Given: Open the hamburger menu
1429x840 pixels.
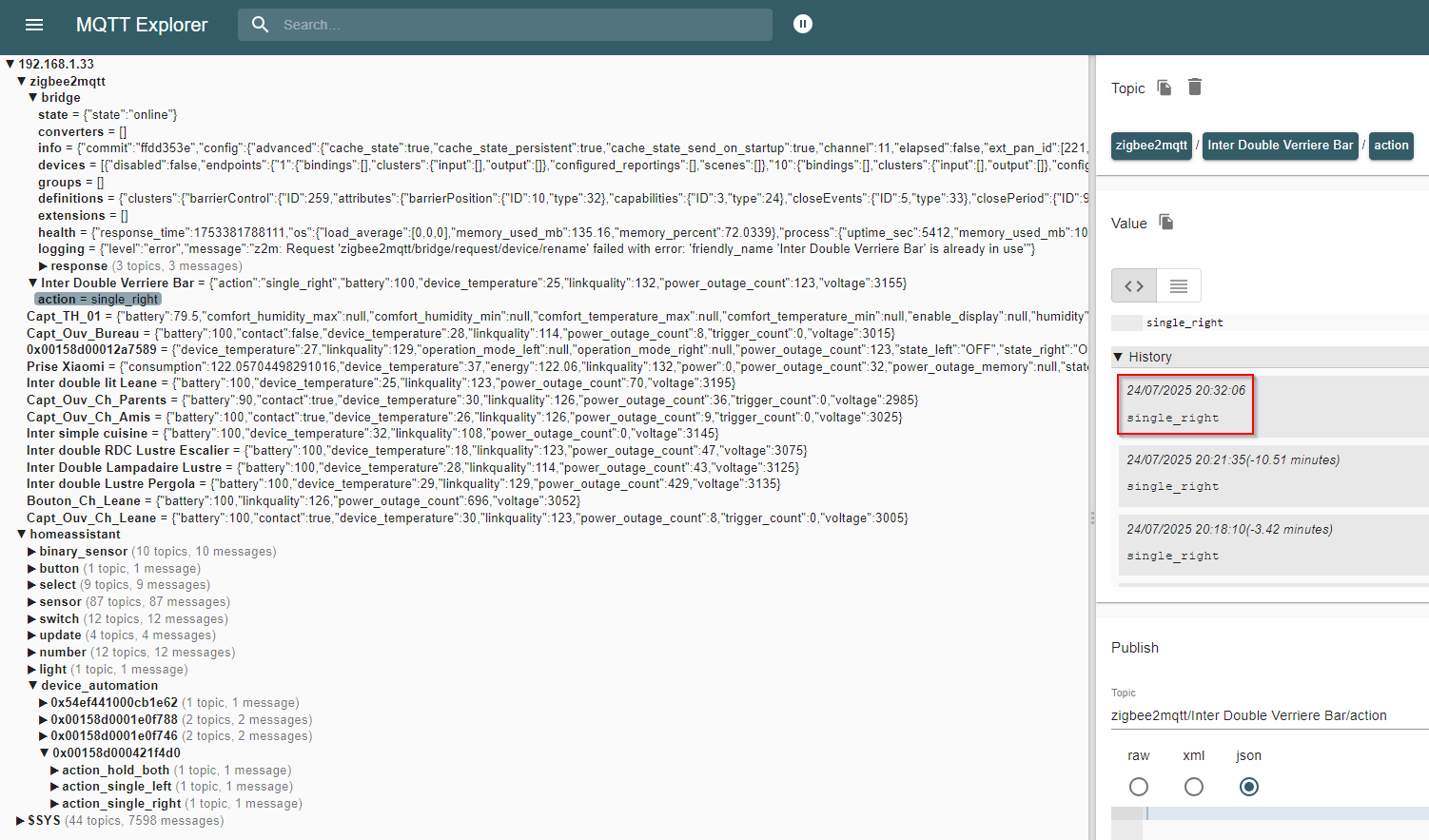Looking at the screenshot, I should click(34, 25).
